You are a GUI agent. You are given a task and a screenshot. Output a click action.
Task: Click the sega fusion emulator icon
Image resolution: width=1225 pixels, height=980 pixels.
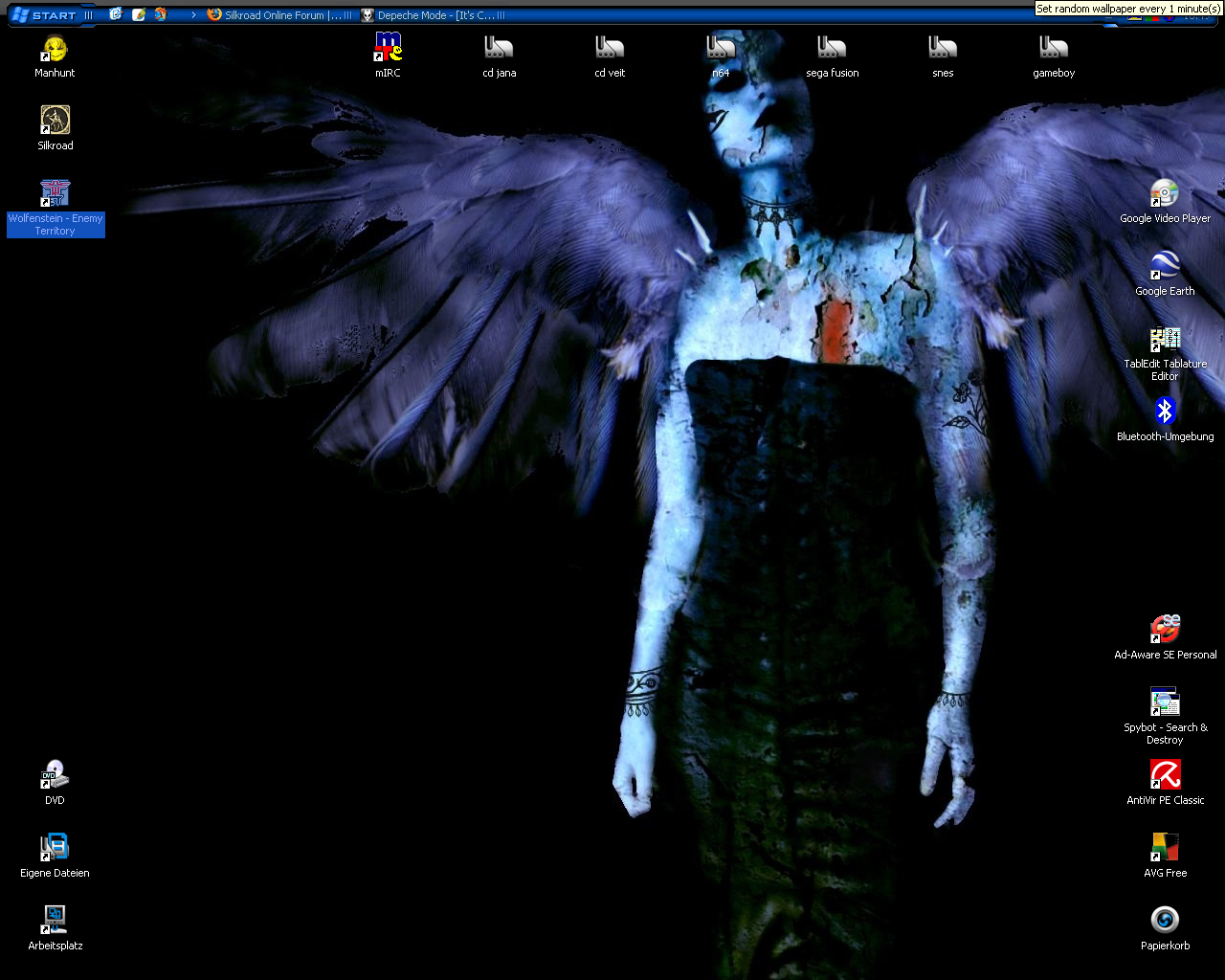coord(832,49)
